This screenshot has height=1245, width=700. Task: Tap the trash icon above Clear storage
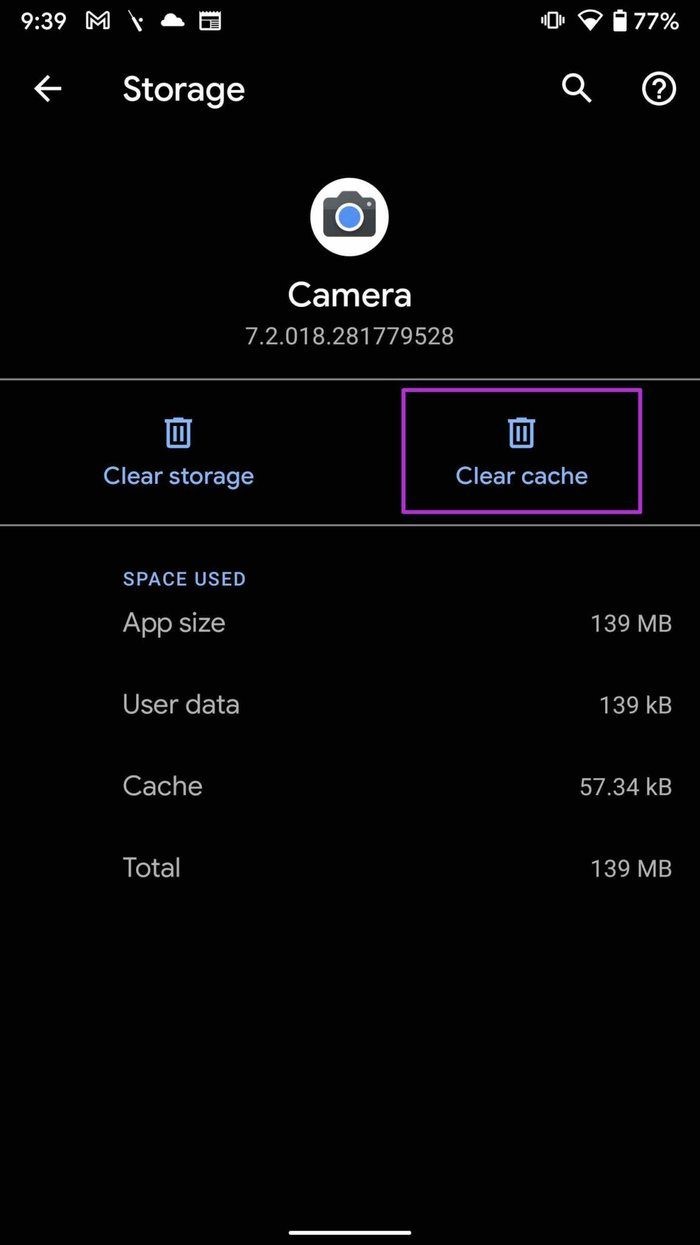[x=178, y=433]
